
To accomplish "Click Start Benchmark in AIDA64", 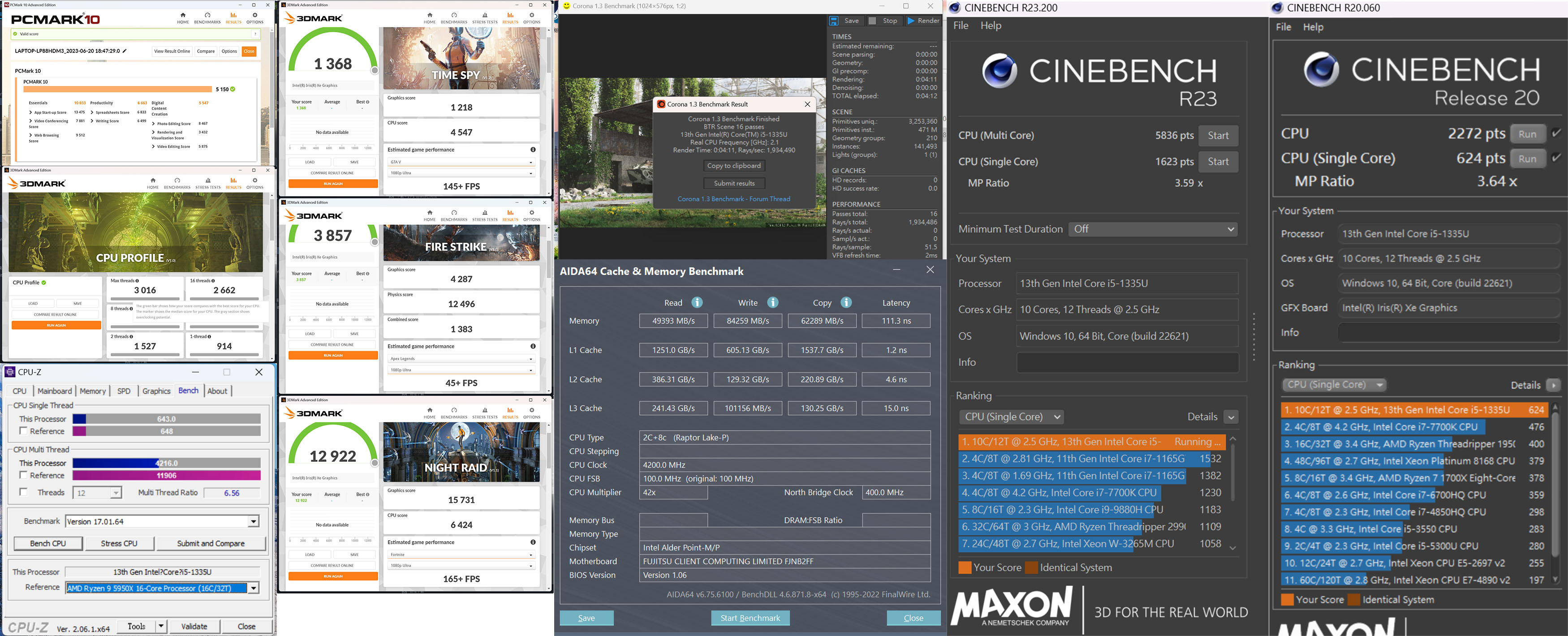I will tap(750, 619).
